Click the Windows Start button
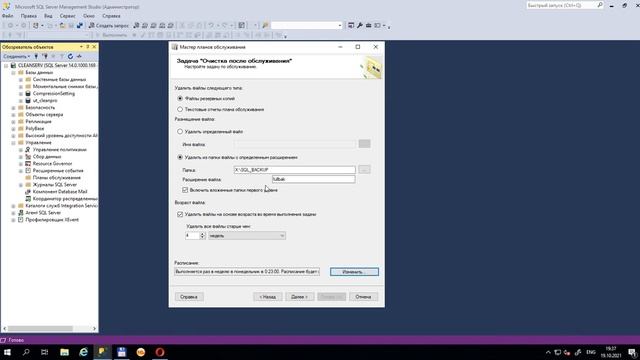Viewport: 640px width, 360px height. click(7, 352)
